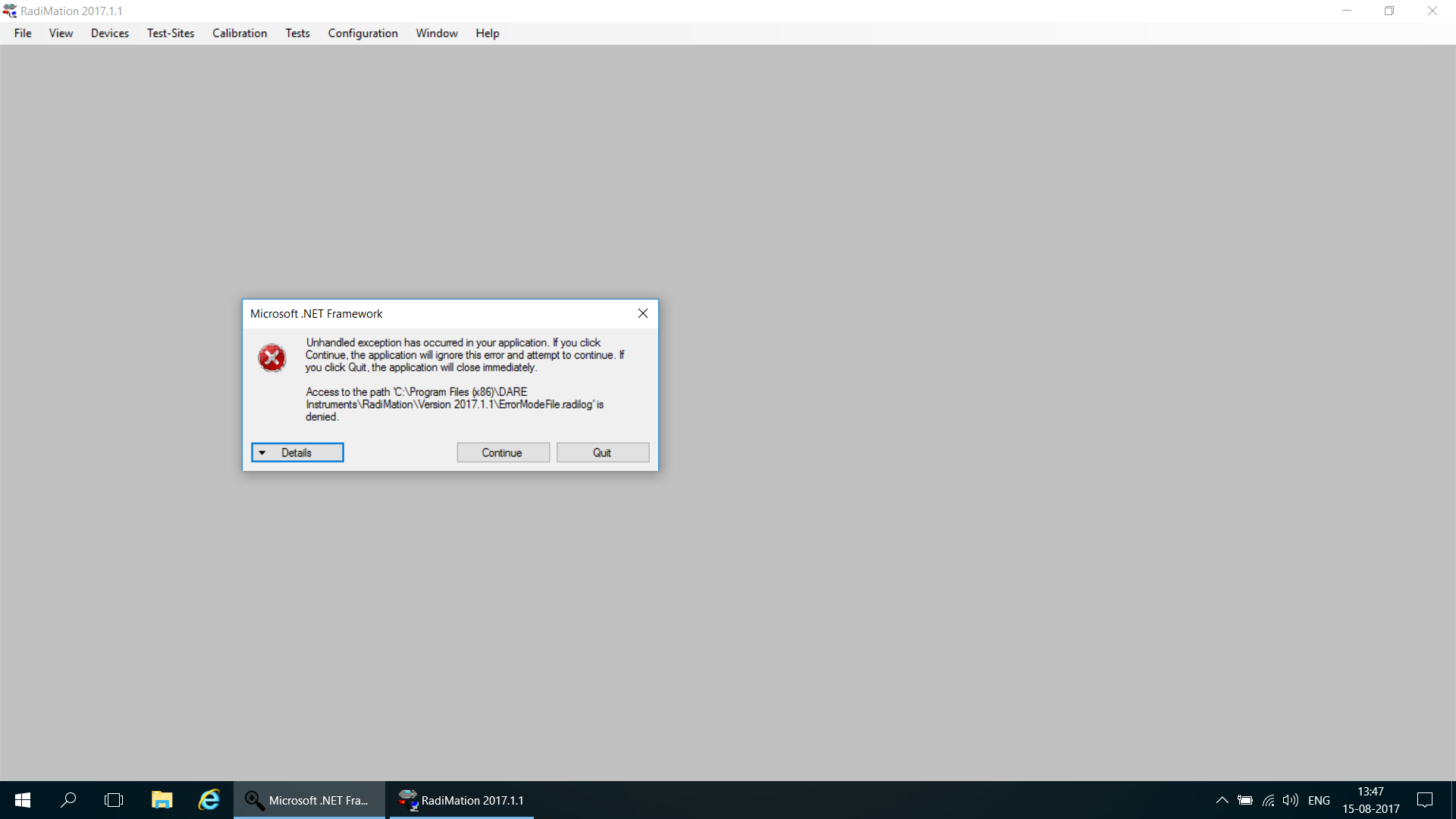Click the Window menu item

pos(436,33)
